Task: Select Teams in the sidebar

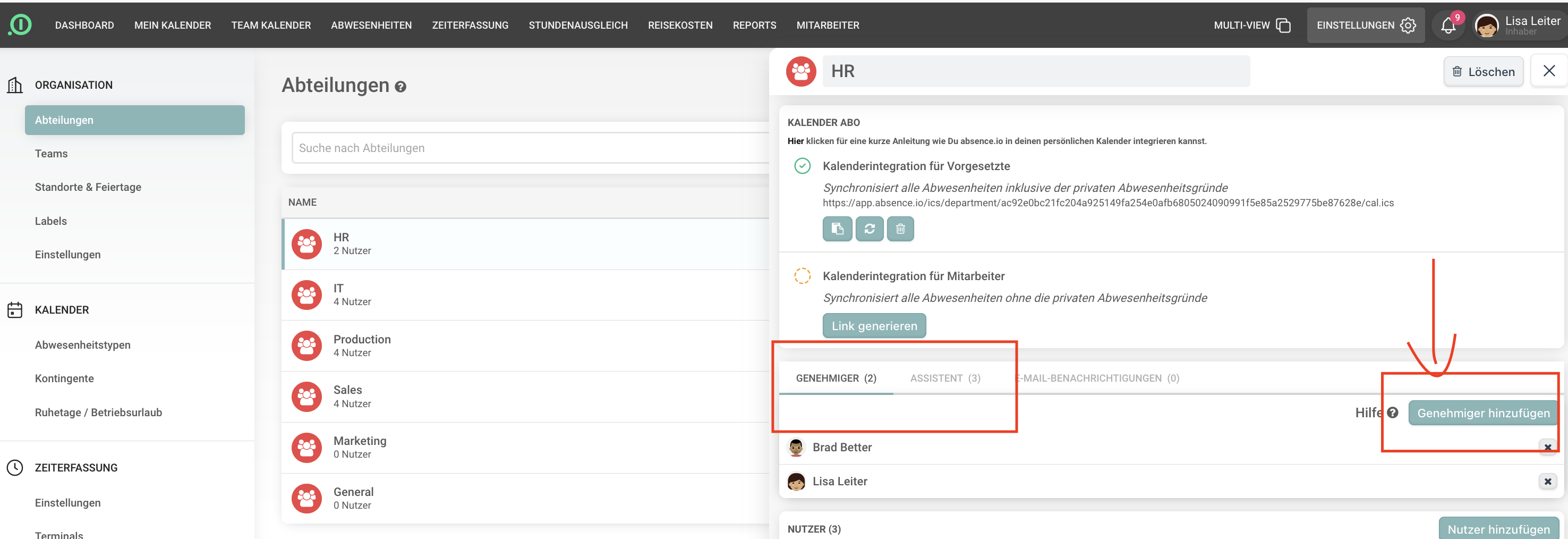Action: (x=51, y=154)
